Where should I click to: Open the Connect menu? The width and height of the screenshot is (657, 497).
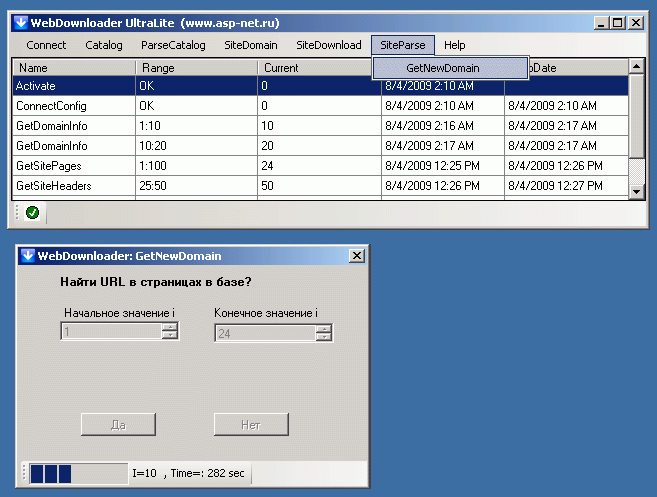[46, 45]
